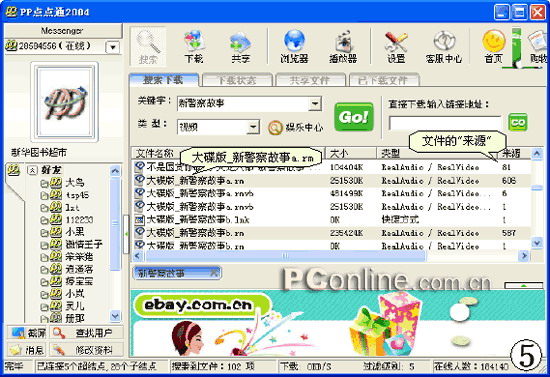Click friends list scroll down arrow
The height and width of the screenshot is (377, 550).
[x=115, y=316]
